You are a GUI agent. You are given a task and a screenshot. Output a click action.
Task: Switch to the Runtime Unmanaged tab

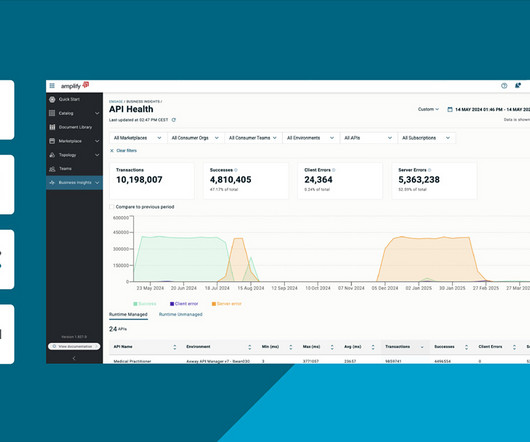click(180, 314)
